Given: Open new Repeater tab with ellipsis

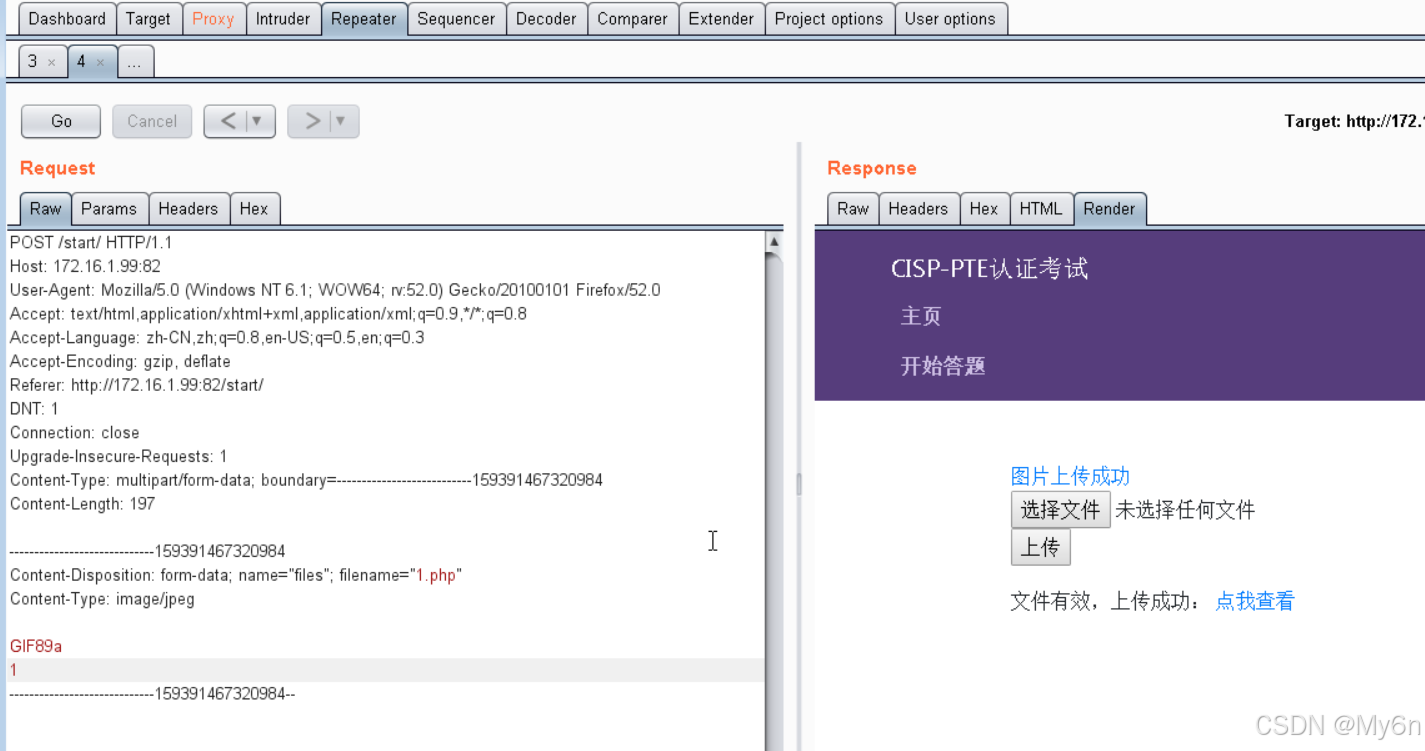Looking at the screenshot, I should point(135,62).
